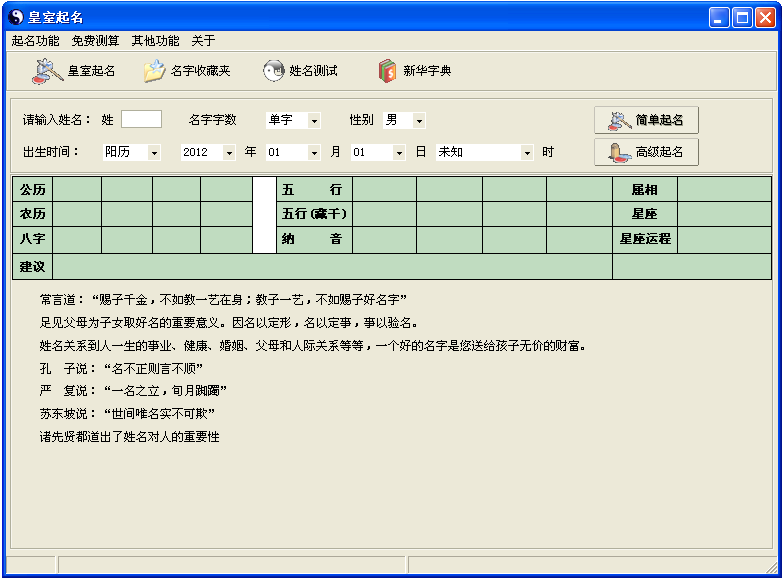Open the month dropdown before 月
Viewport: 784px width, 578px height.
point(314,152)
